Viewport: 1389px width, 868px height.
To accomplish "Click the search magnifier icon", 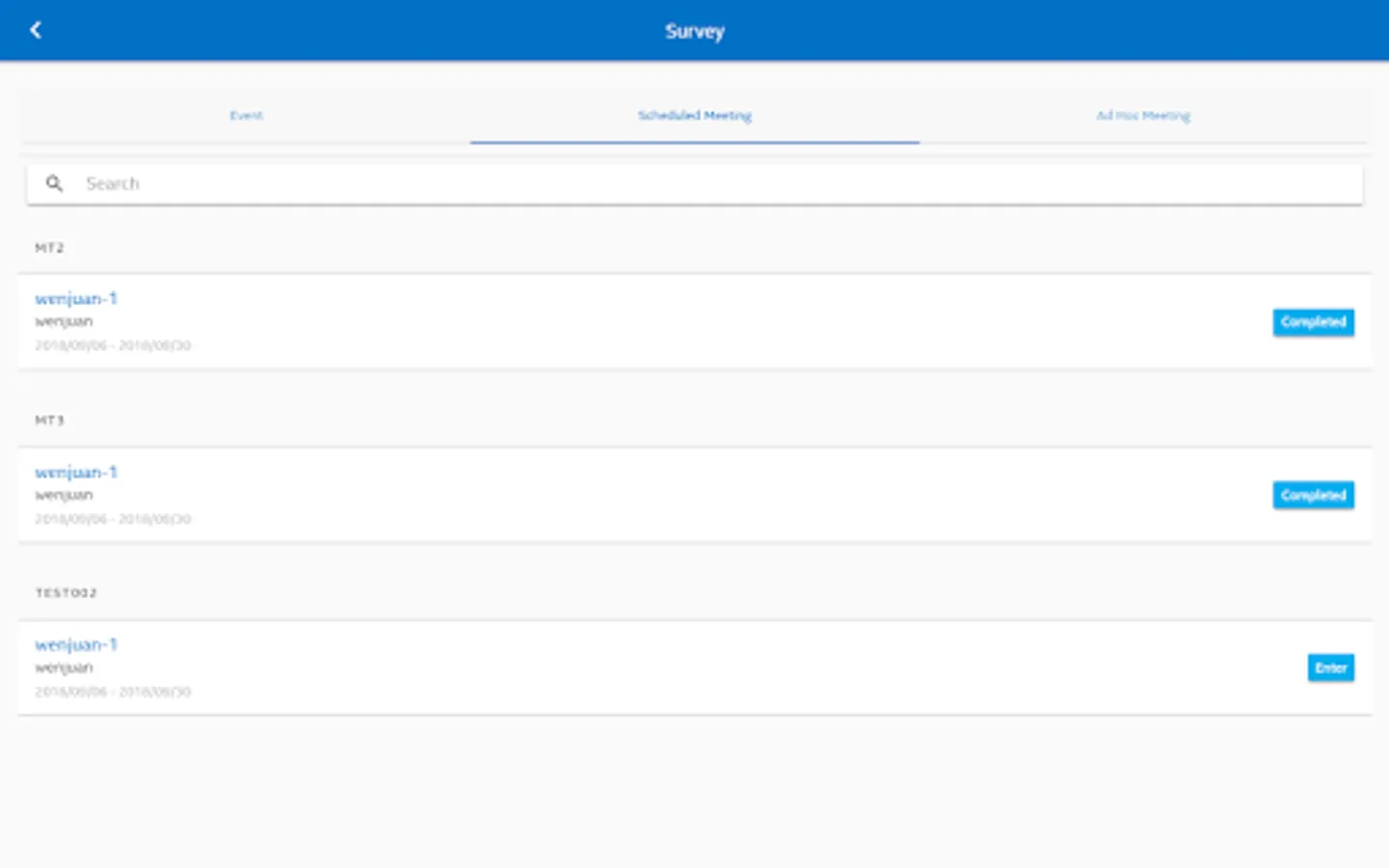I will (x=54, y=183).
